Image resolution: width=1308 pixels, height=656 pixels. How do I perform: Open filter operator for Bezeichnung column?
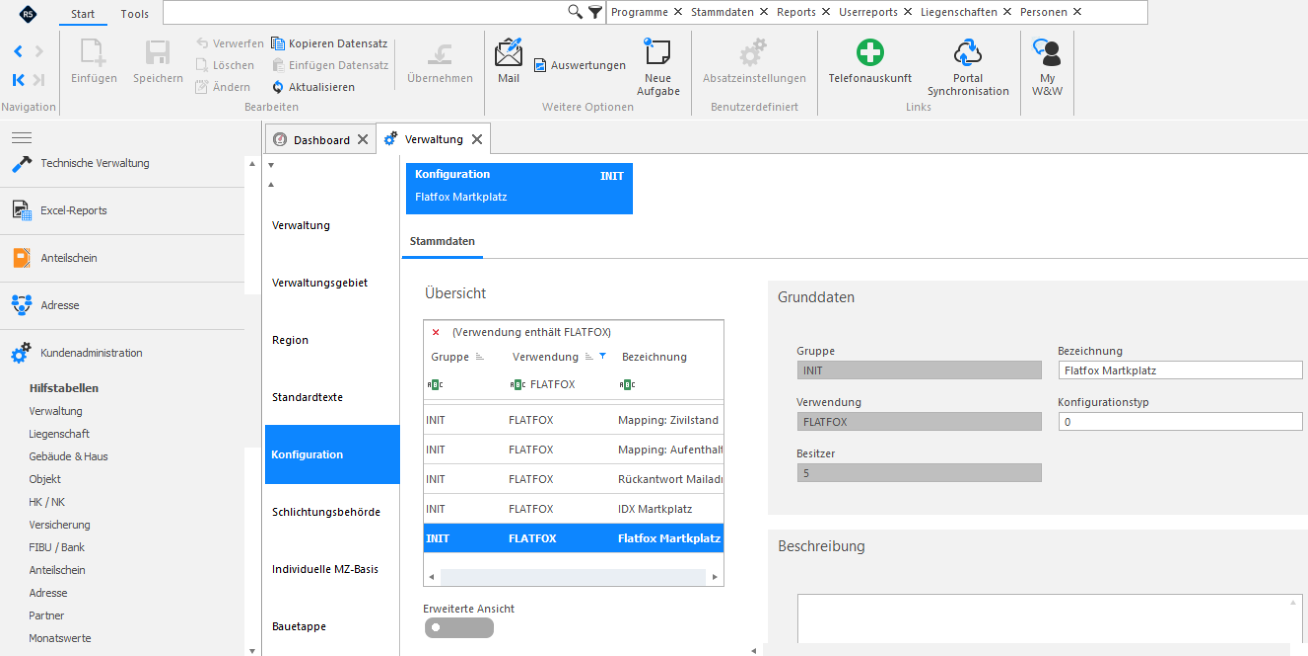627,384
